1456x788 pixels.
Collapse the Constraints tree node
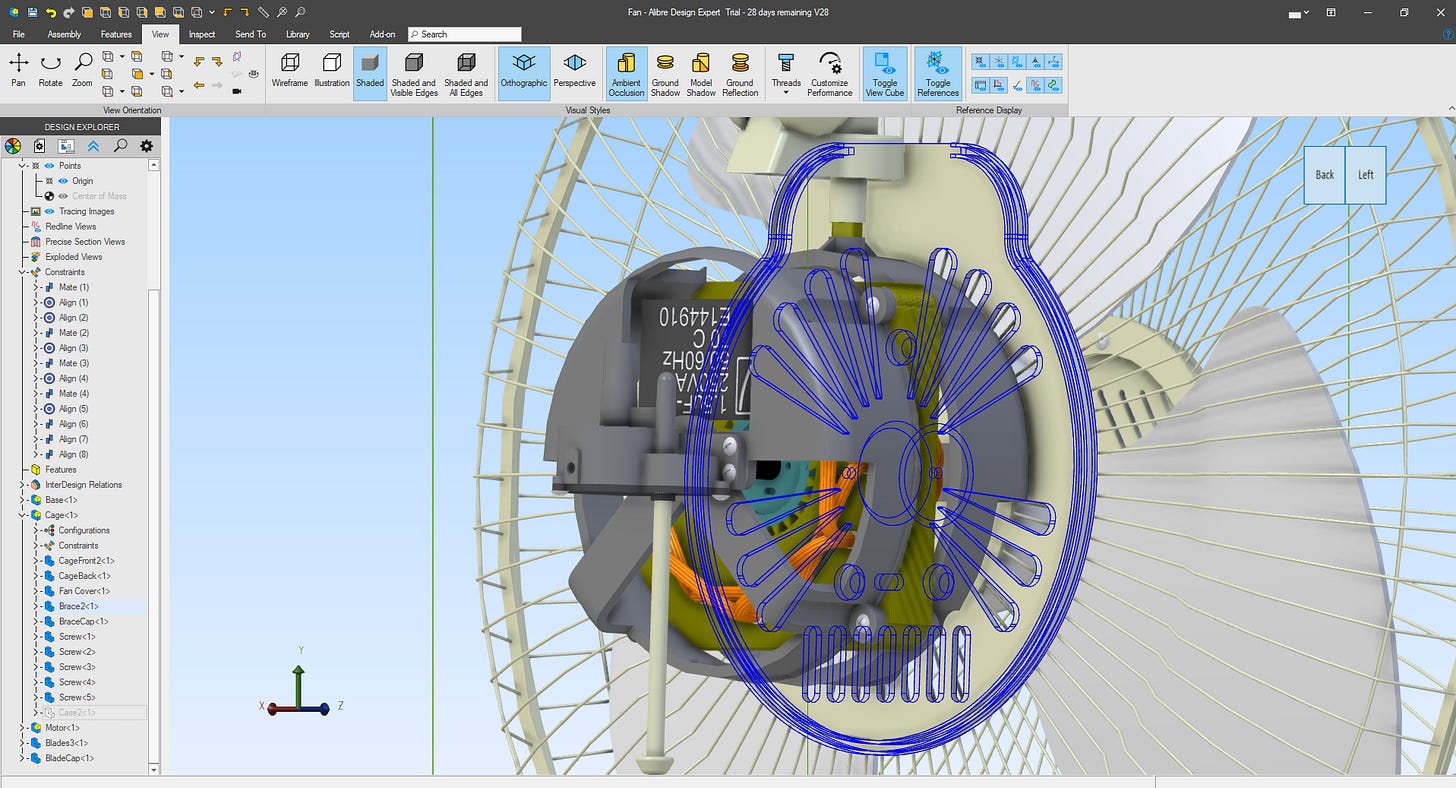23,272
